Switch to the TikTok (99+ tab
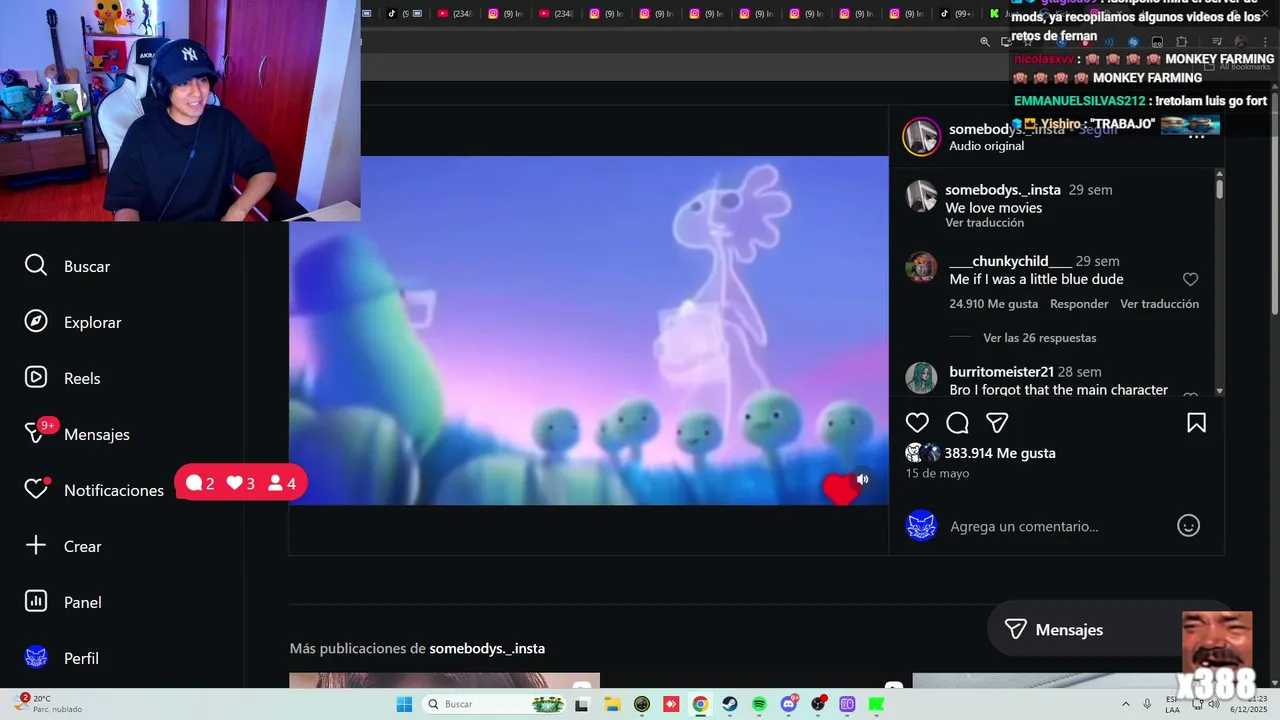 955,13
